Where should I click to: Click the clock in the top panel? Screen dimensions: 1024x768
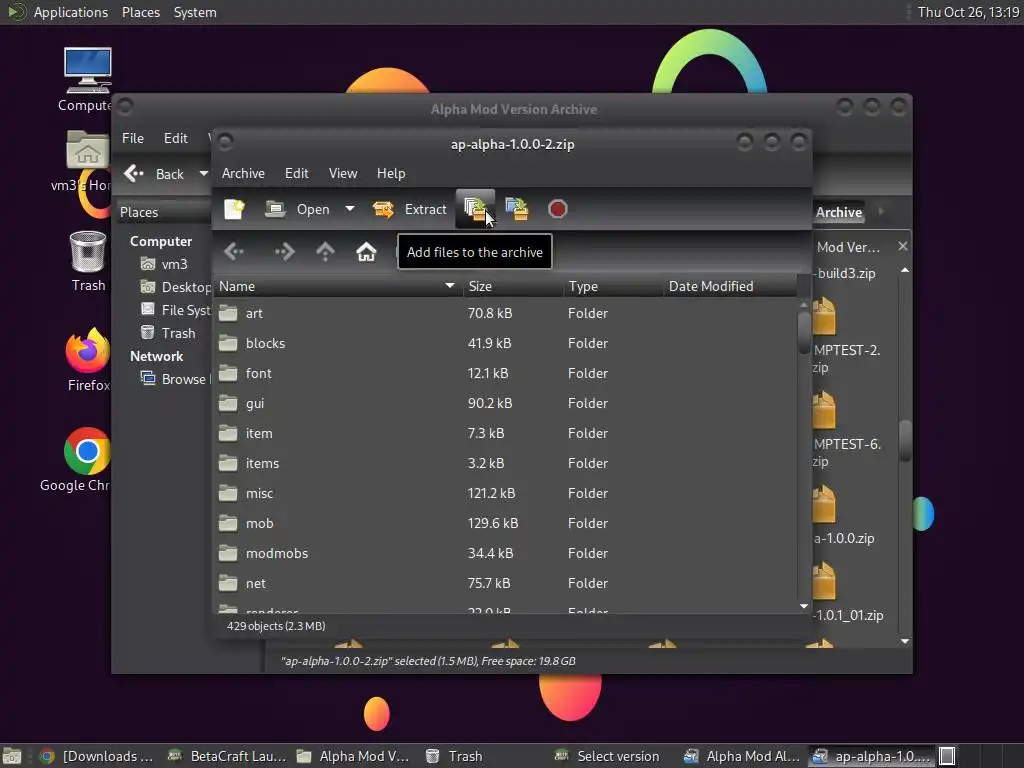[x=968, y=12]
